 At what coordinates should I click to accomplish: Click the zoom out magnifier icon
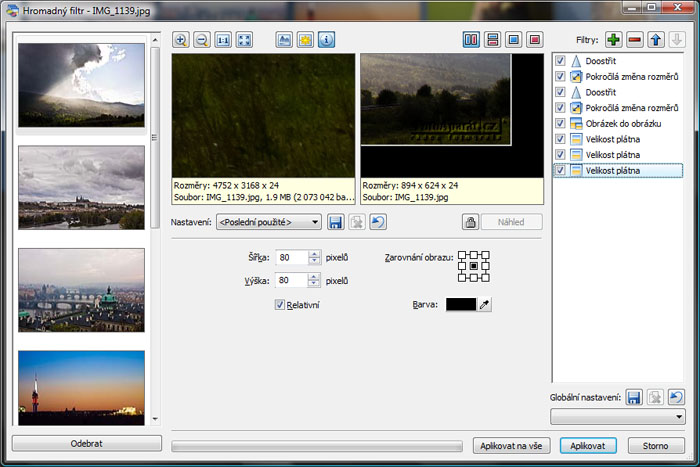point(201,40)
